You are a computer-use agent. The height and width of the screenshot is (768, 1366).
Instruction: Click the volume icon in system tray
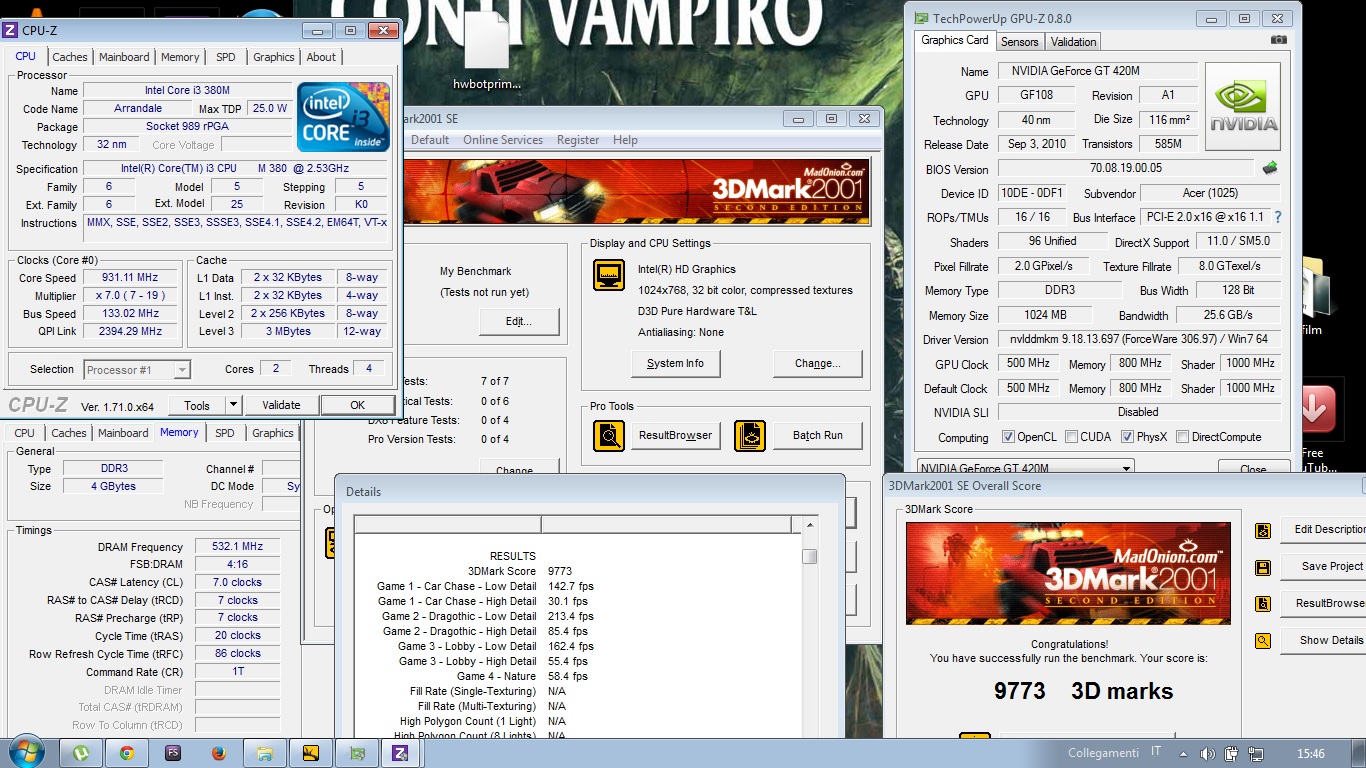pos(1208,753)
